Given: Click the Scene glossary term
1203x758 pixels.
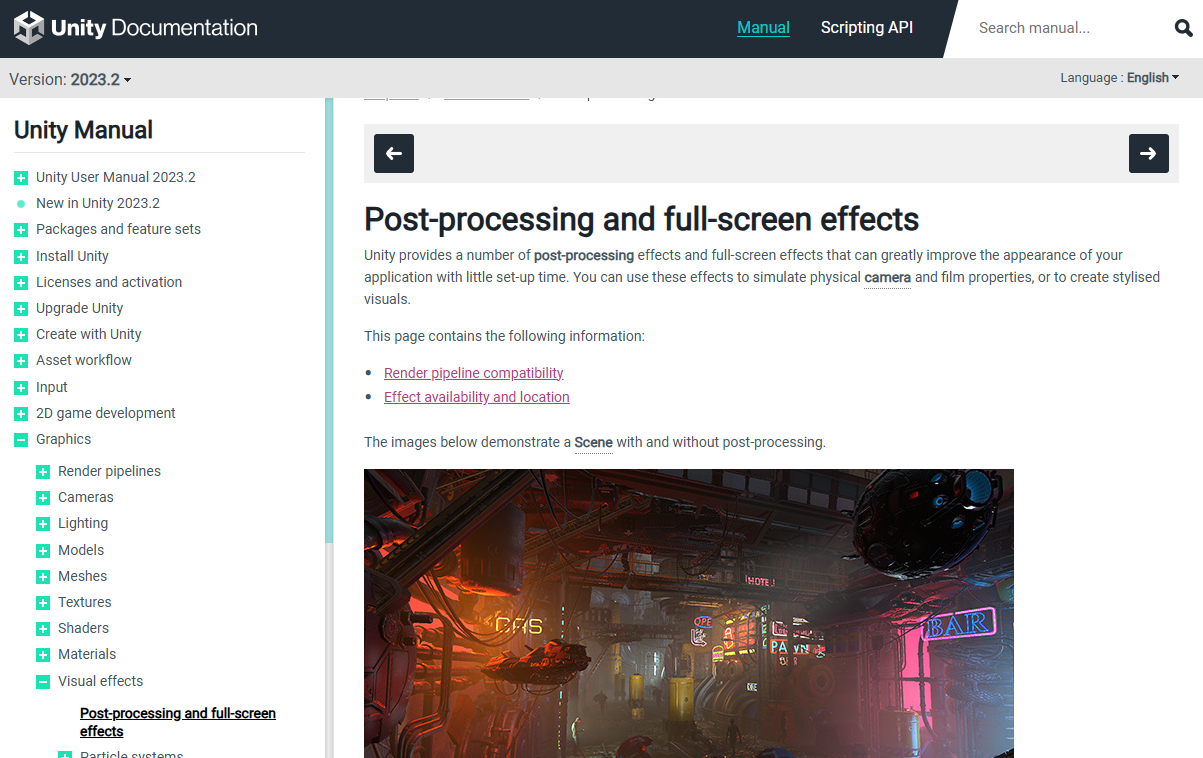Looking at the screenshot, I should pos(593,442).
